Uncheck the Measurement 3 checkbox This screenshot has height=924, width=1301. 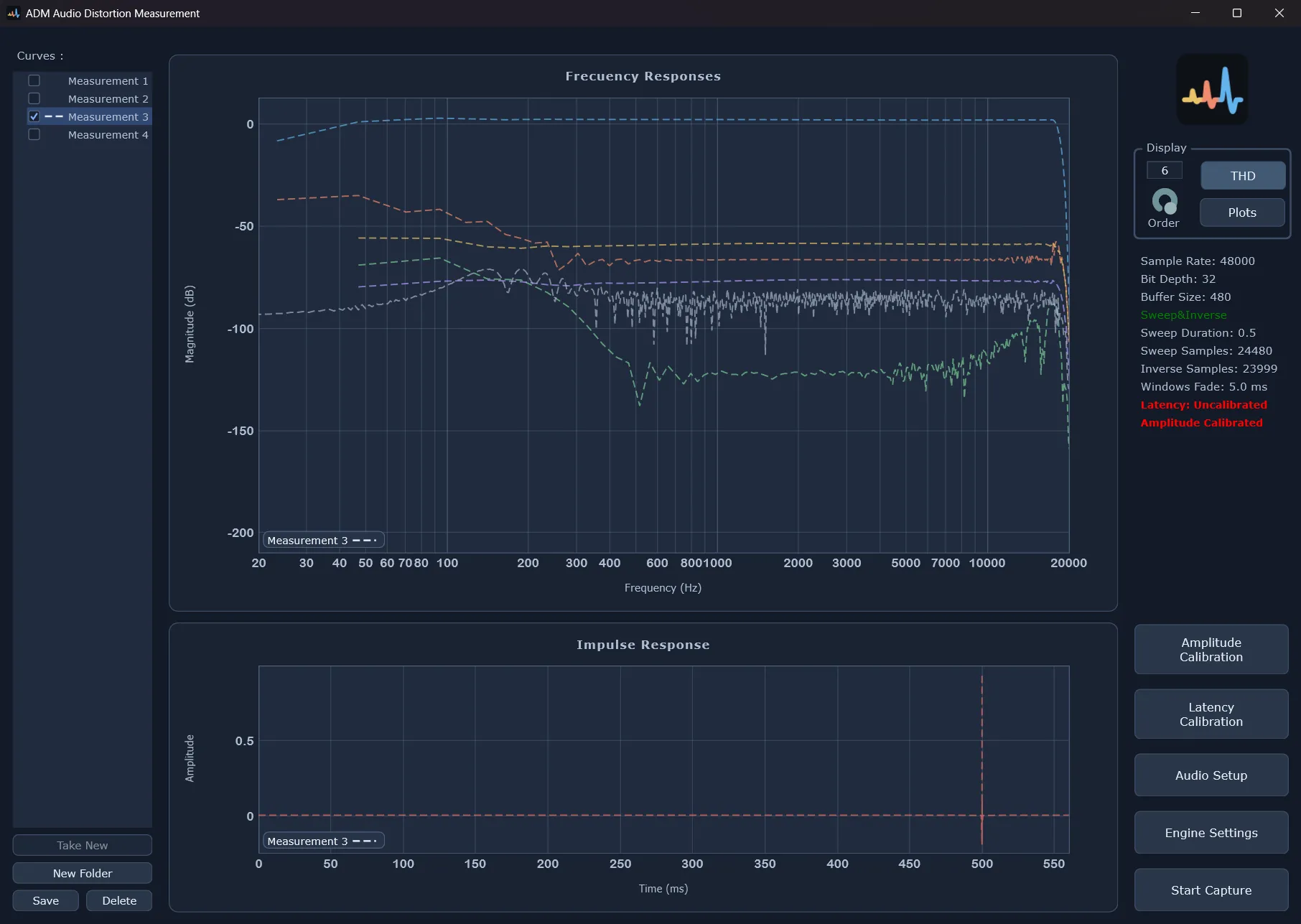34,116
